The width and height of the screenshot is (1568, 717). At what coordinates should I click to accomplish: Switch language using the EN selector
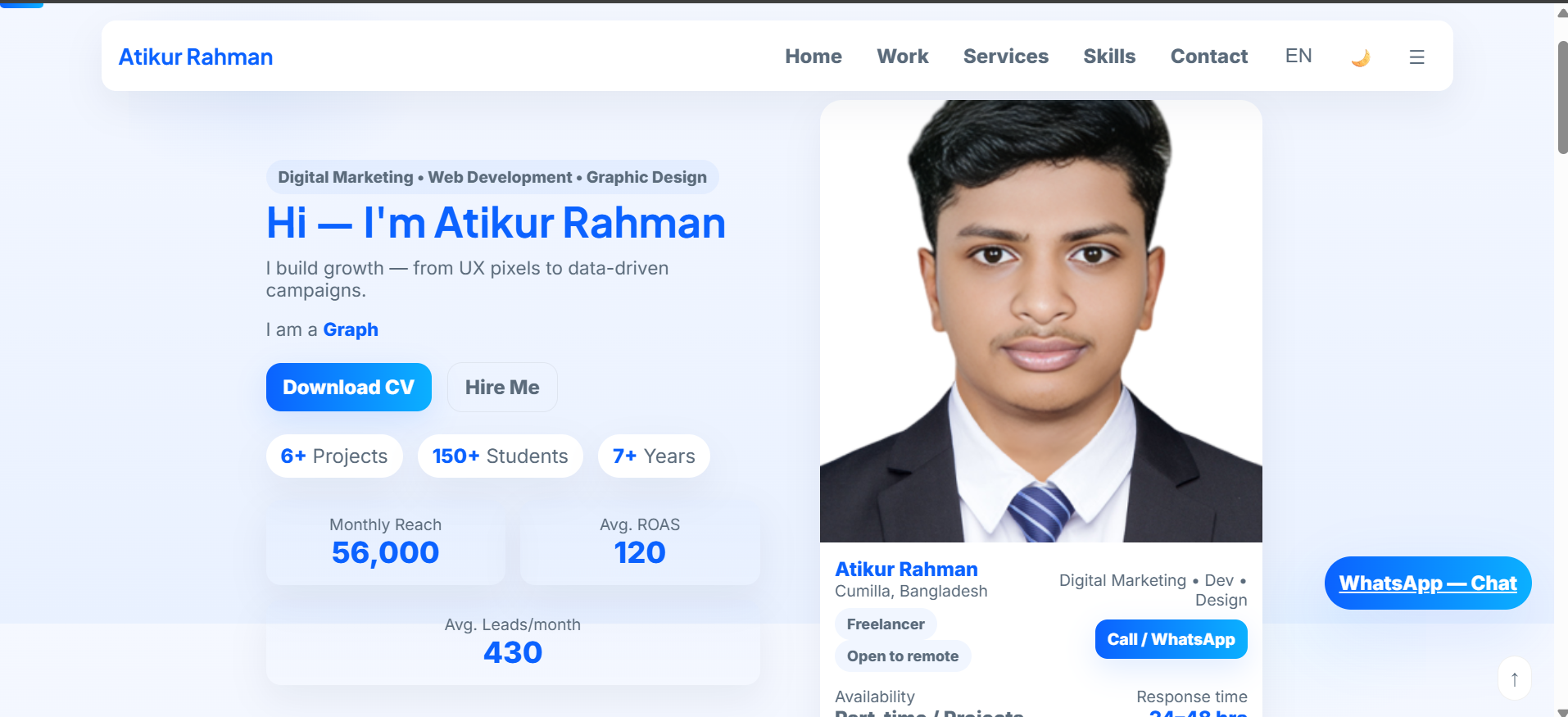click(1298, 56)
